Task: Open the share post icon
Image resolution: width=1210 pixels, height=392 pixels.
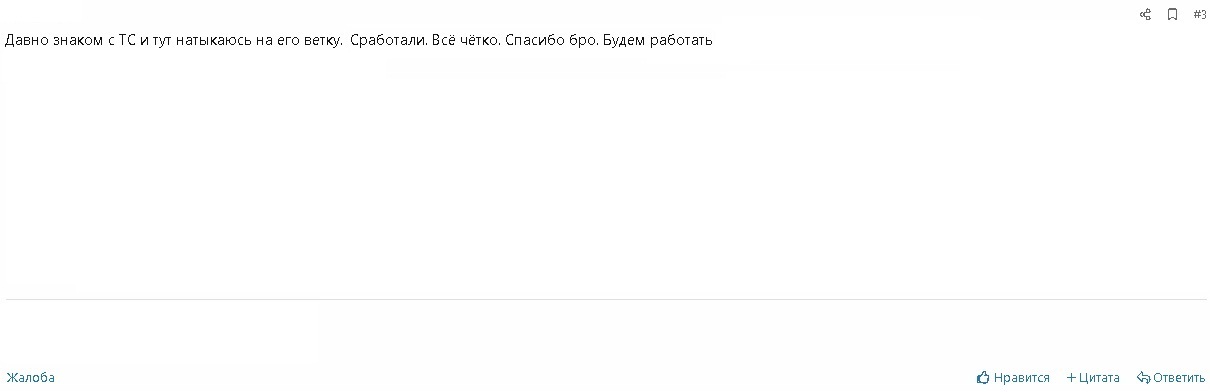Action: (x=1146, y=15)
